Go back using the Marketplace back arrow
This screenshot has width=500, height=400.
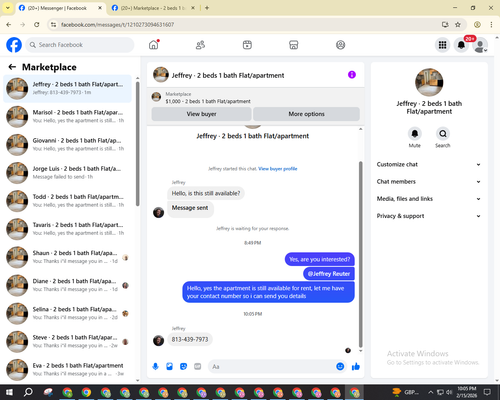click(x=12, y=67)
